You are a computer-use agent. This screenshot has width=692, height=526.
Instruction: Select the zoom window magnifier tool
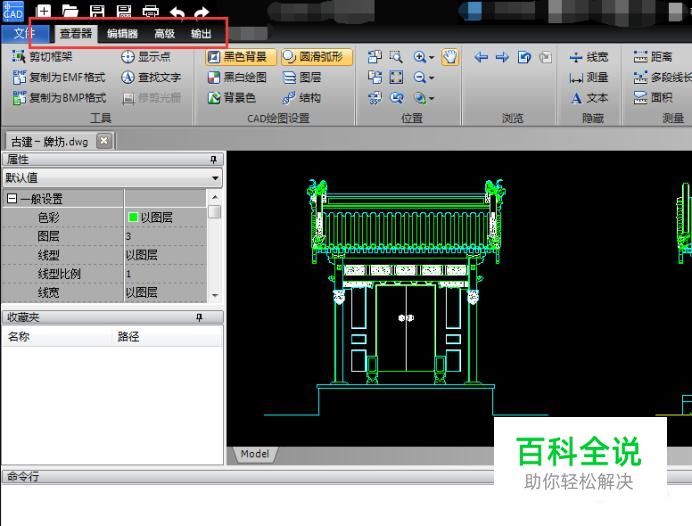pyautogui.click(x=396, y=56)
